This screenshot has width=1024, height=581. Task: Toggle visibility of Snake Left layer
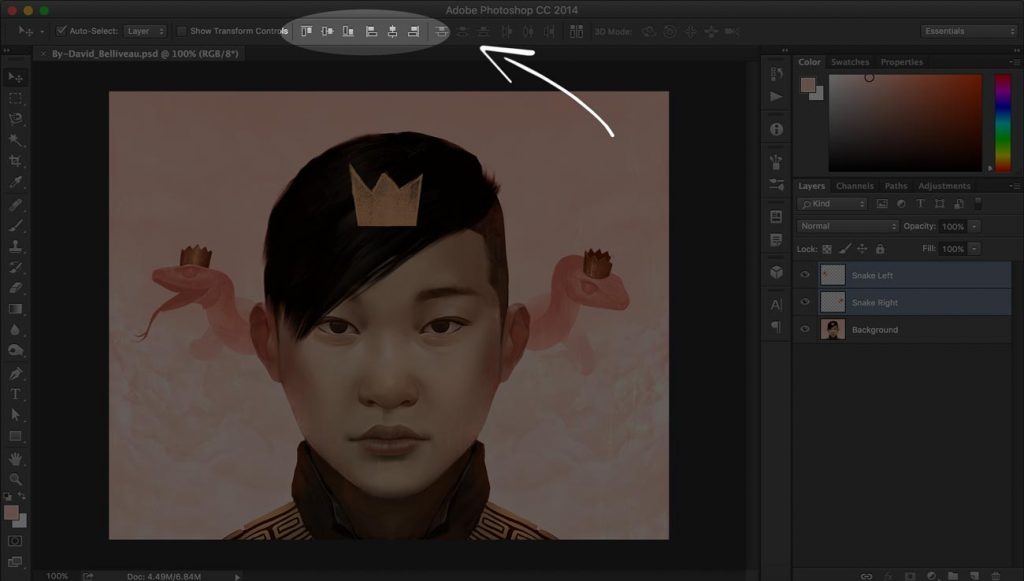(x=805, y=275)
